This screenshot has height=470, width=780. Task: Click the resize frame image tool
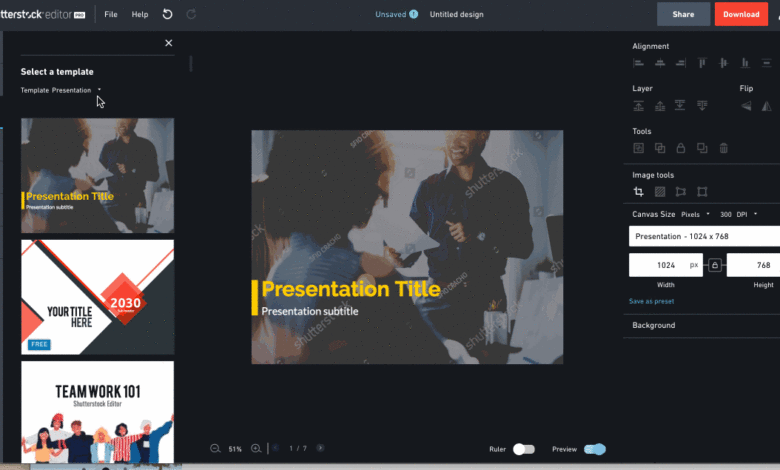point(702,191)
